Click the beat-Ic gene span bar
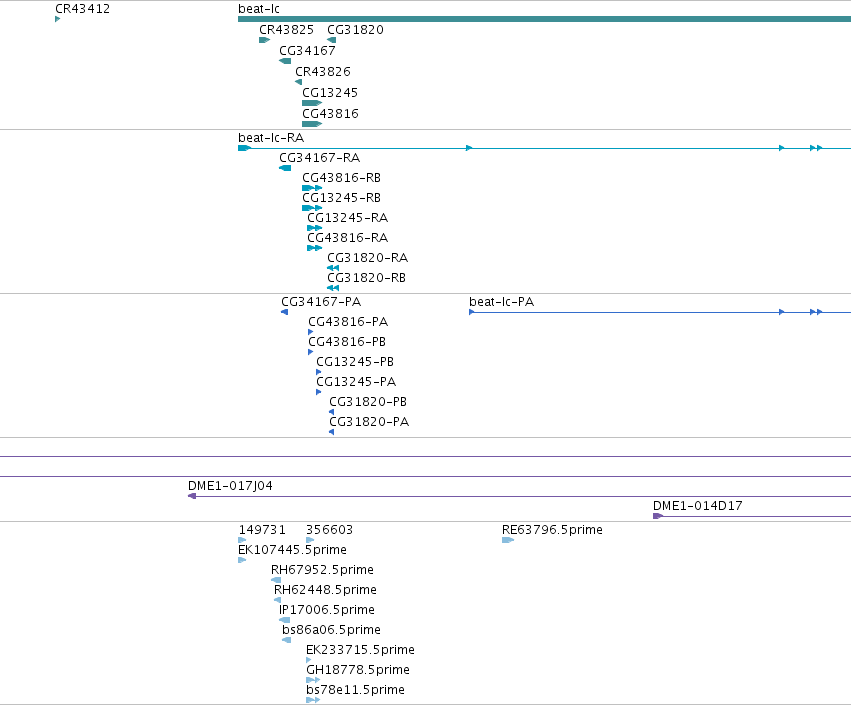Image resolution: width=851 pixels, height=705 pixels. tap(544, 19)
